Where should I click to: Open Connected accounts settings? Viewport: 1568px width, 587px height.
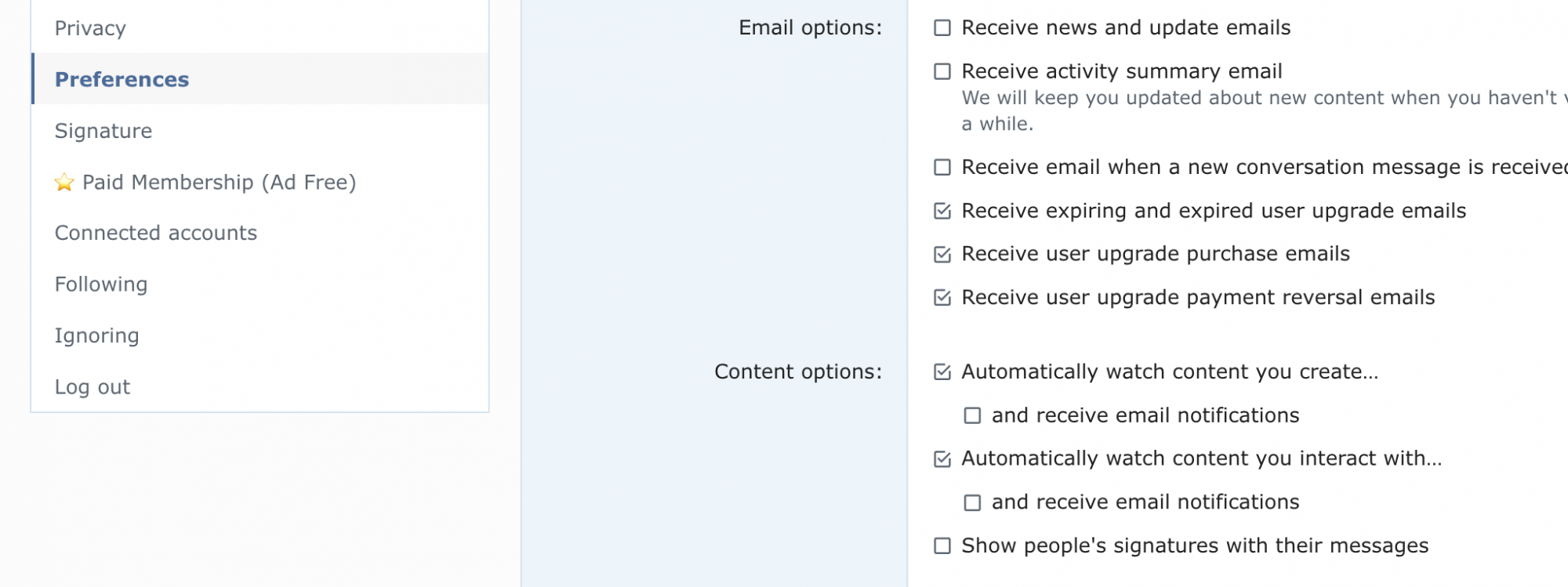click(x=156, y=234)
